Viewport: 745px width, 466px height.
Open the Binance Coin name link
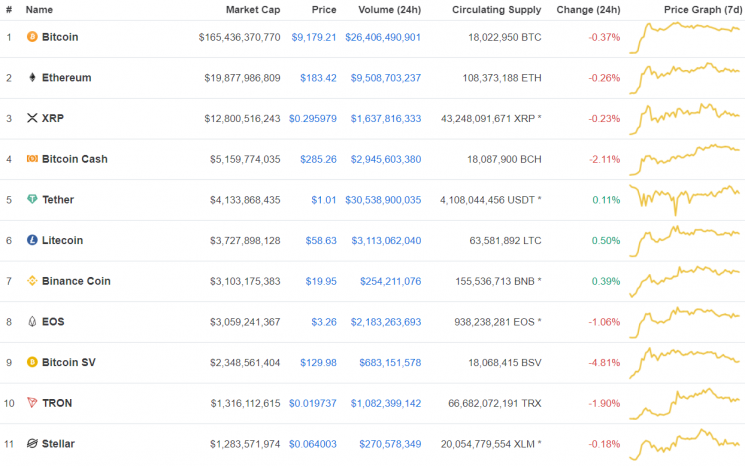(x=76, y=281)
